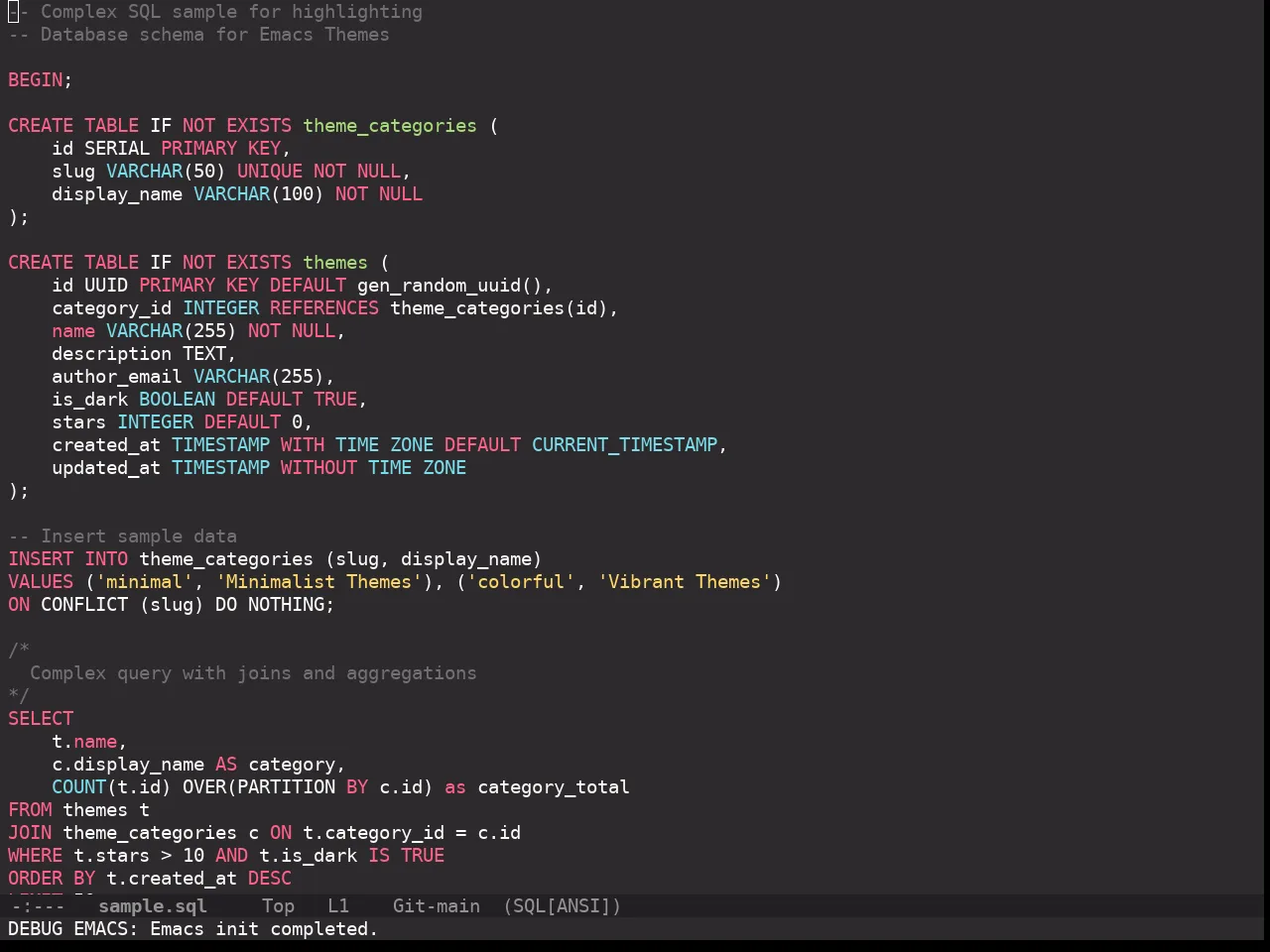Click the themes table name in CREATE TABLE
The width and height of the screenshot is (1270, 952).
[335, 263]
